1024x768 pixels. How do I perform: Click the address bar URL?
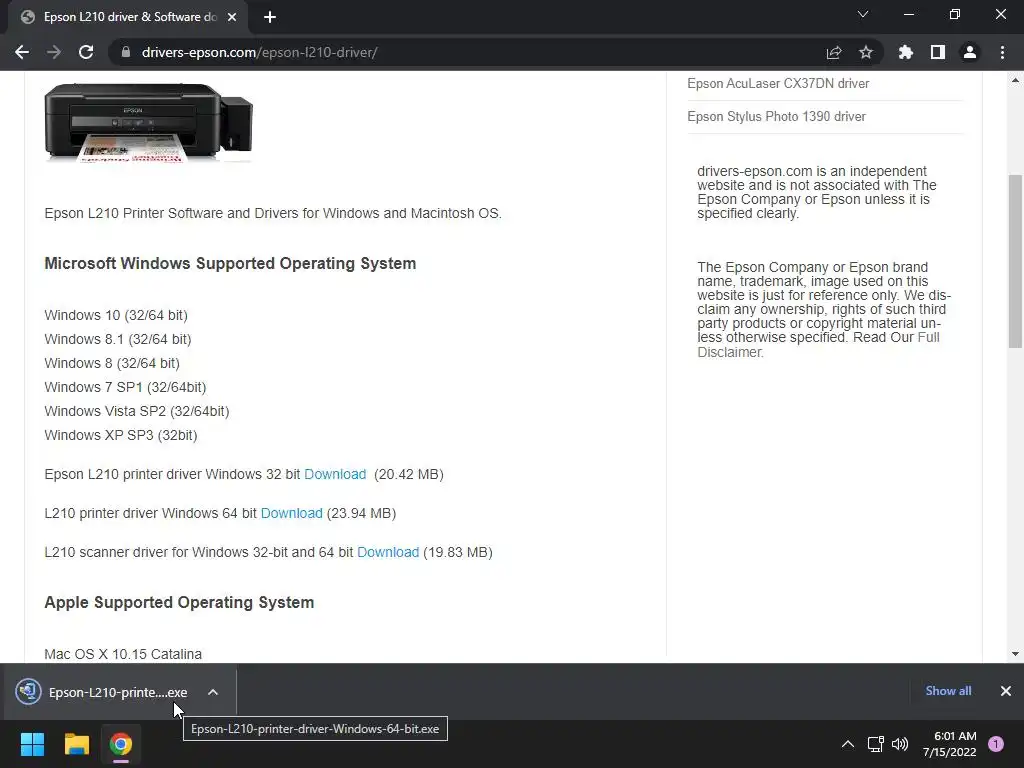[x=259, y=52]
